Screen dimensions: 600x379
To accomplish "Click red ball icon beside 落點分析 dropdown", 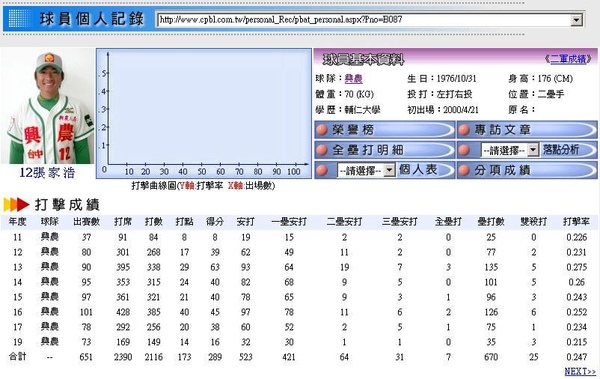I will pyautogui.click(x=465, y=150).
